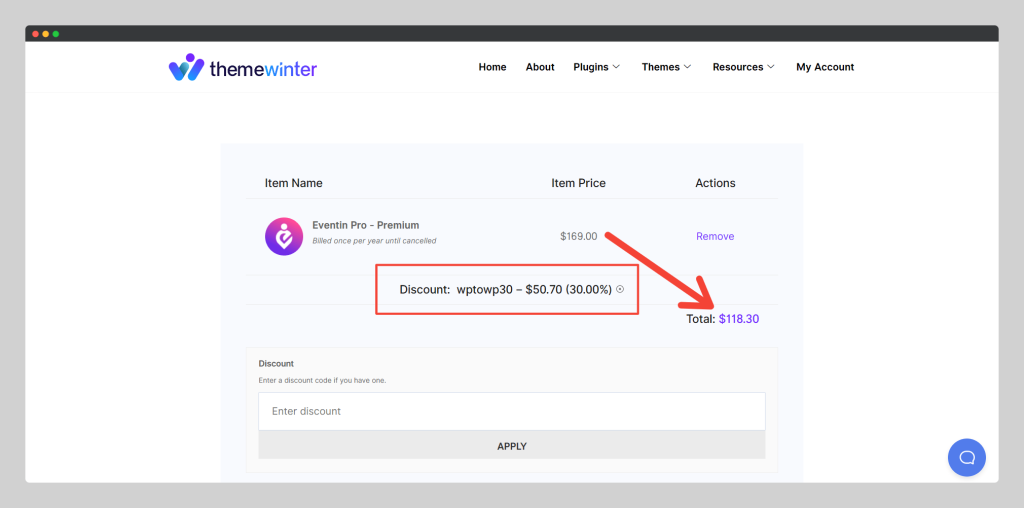Viewport: 1024px width, 508px height.
Task: Click the ThemeWinter logo
Action: tap(242, 67)
